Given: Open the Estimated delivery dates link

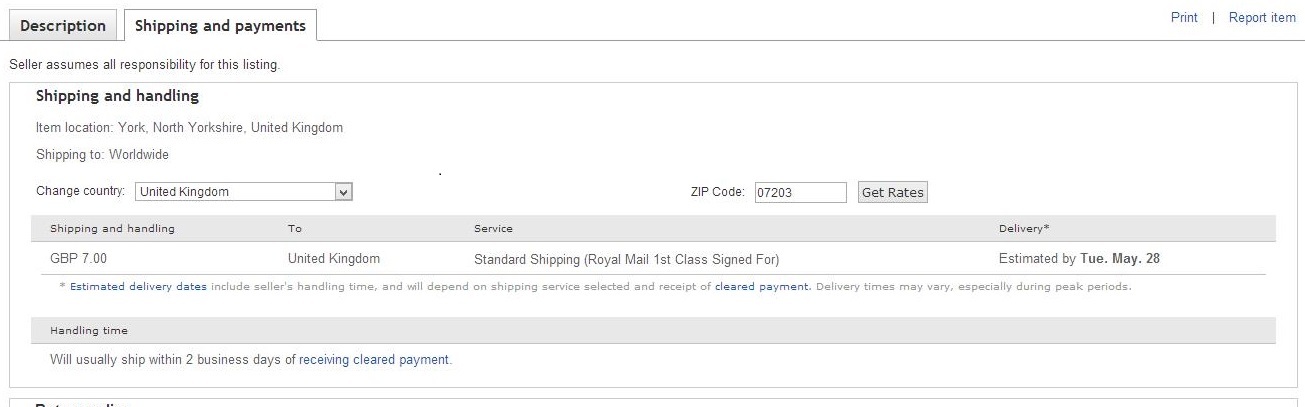Looking at the screenshot, I should pos(138,287).
